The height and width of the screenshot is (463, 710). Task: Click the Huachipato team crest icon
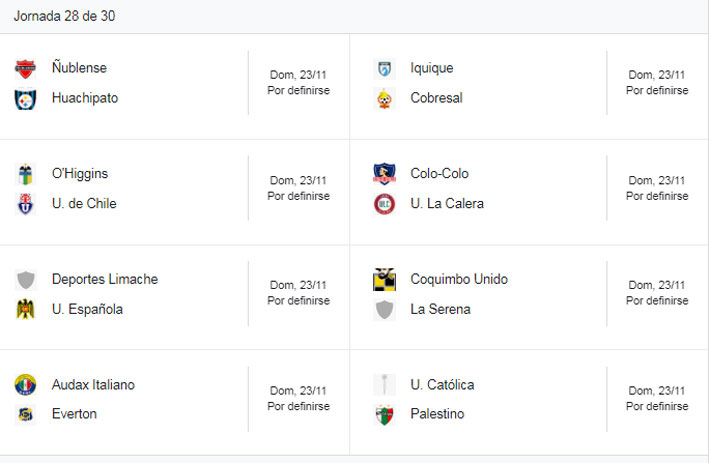tap(25, 99)
